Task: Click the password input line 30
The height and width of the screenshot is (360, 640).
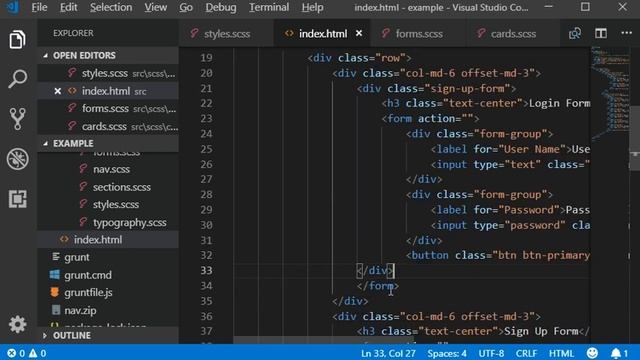Action: [510, 225]
